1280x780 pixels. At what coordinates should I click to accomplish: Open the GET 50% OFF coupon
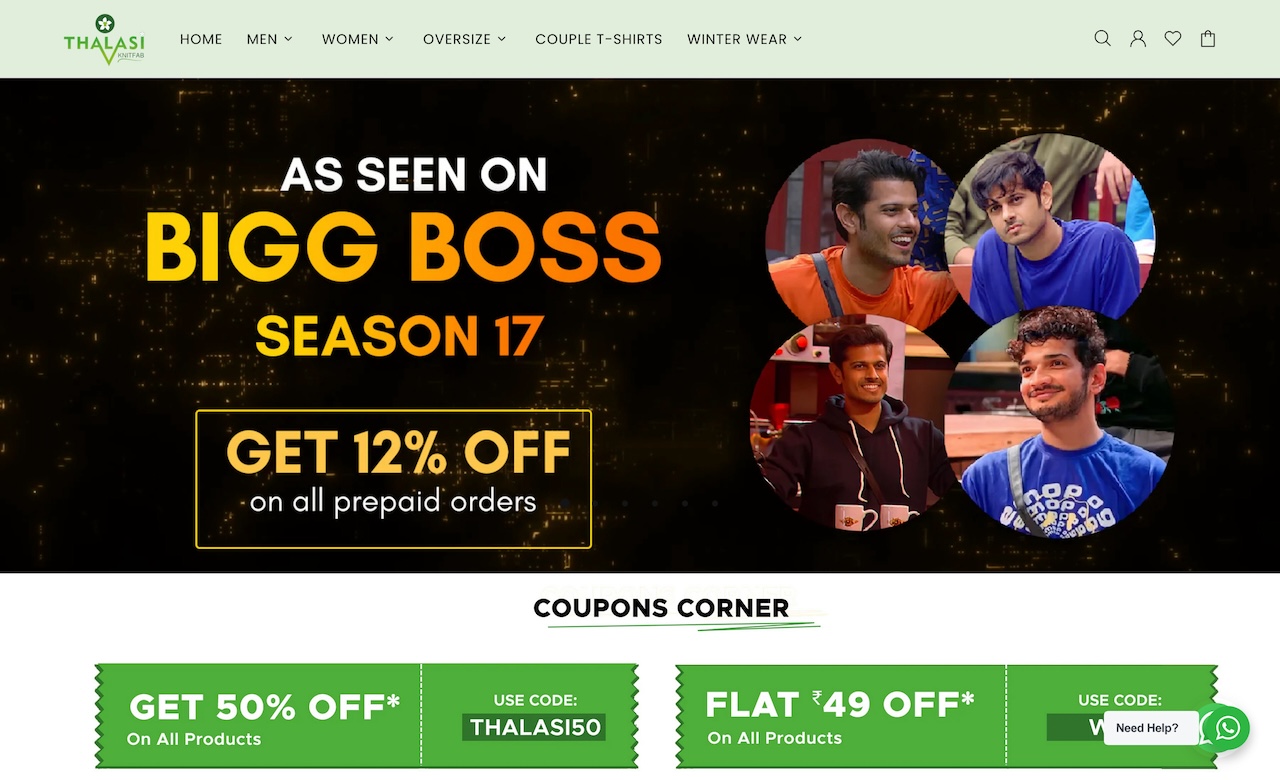click(x=366, y=716)
